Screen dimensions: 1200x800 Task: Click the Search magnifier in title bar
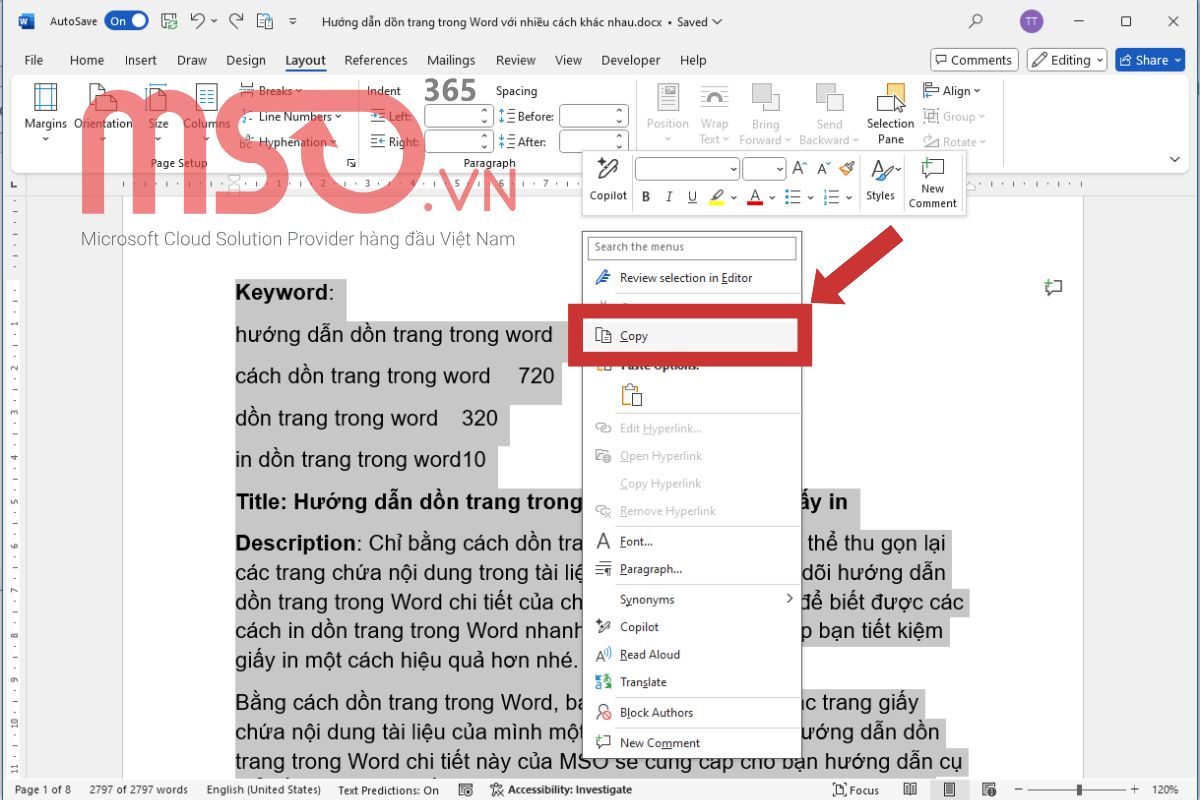(x=976, y=21)
